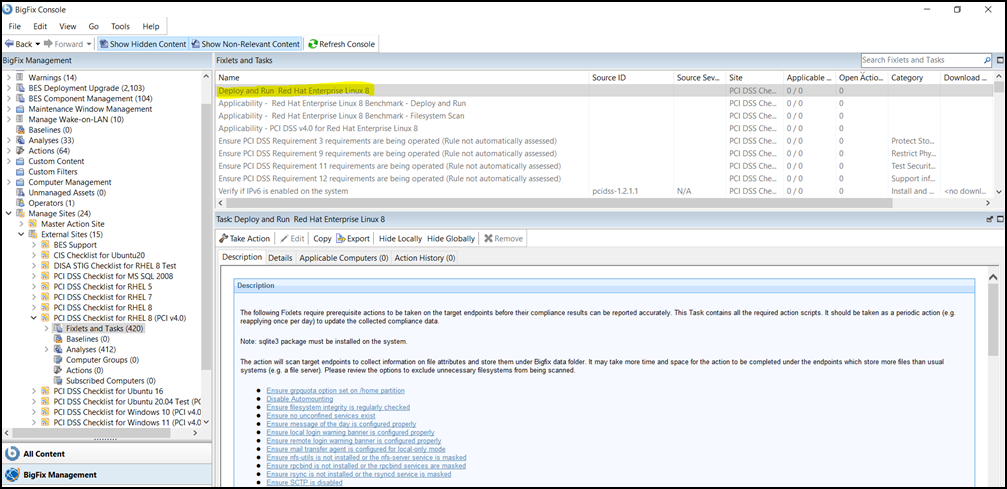The image size is (1007, 489).
Task: Expand BES Deployment Upgrade node
Action: (8, 88)
